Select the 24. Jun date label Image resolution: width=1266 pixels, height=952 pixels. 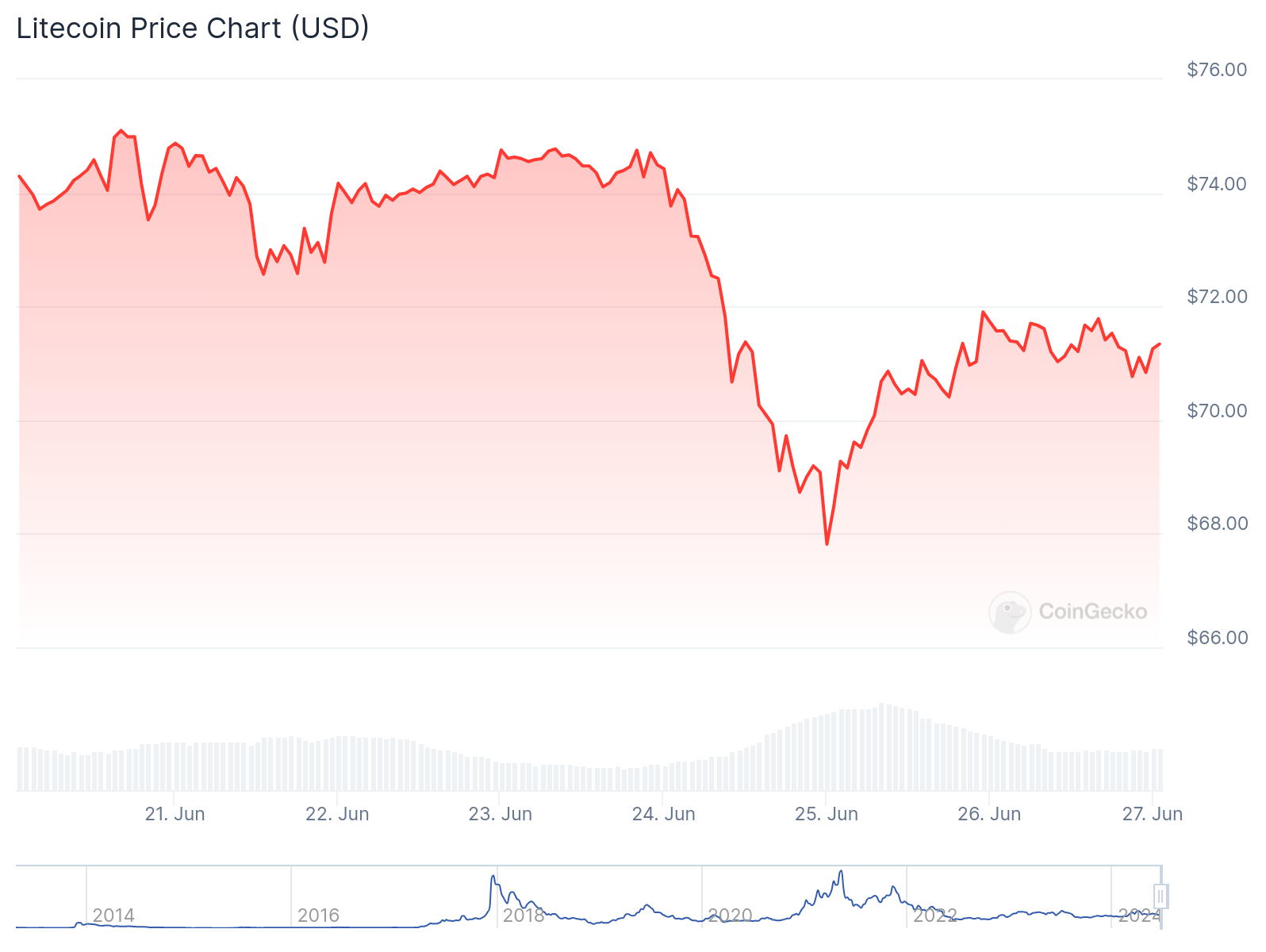coord(663,814)
